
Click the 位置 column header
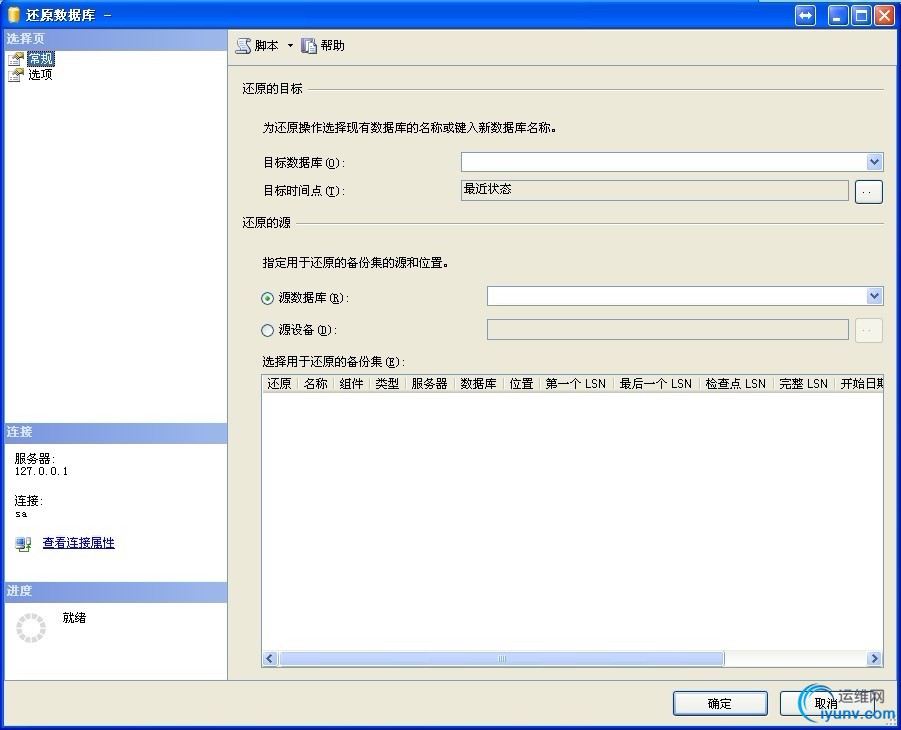(522, 383)
